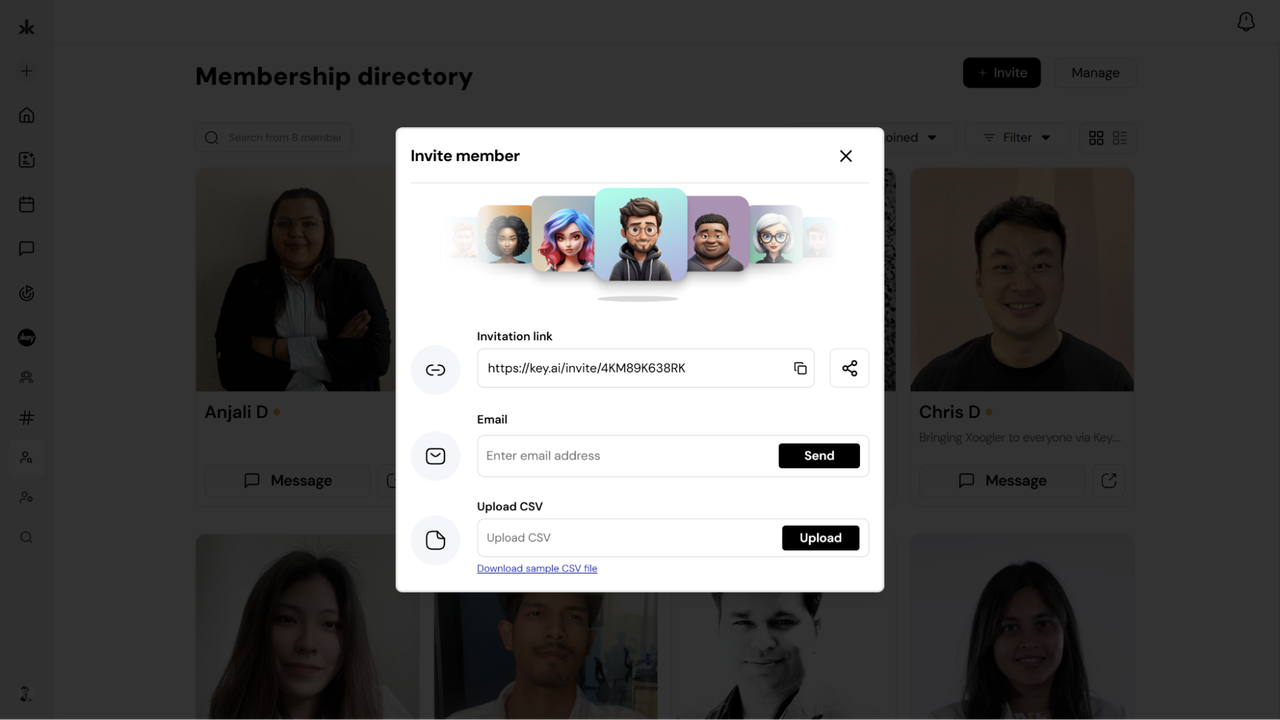Open the group people icon in sidebar
The image size is (1280, 720).
pos(27,377)
